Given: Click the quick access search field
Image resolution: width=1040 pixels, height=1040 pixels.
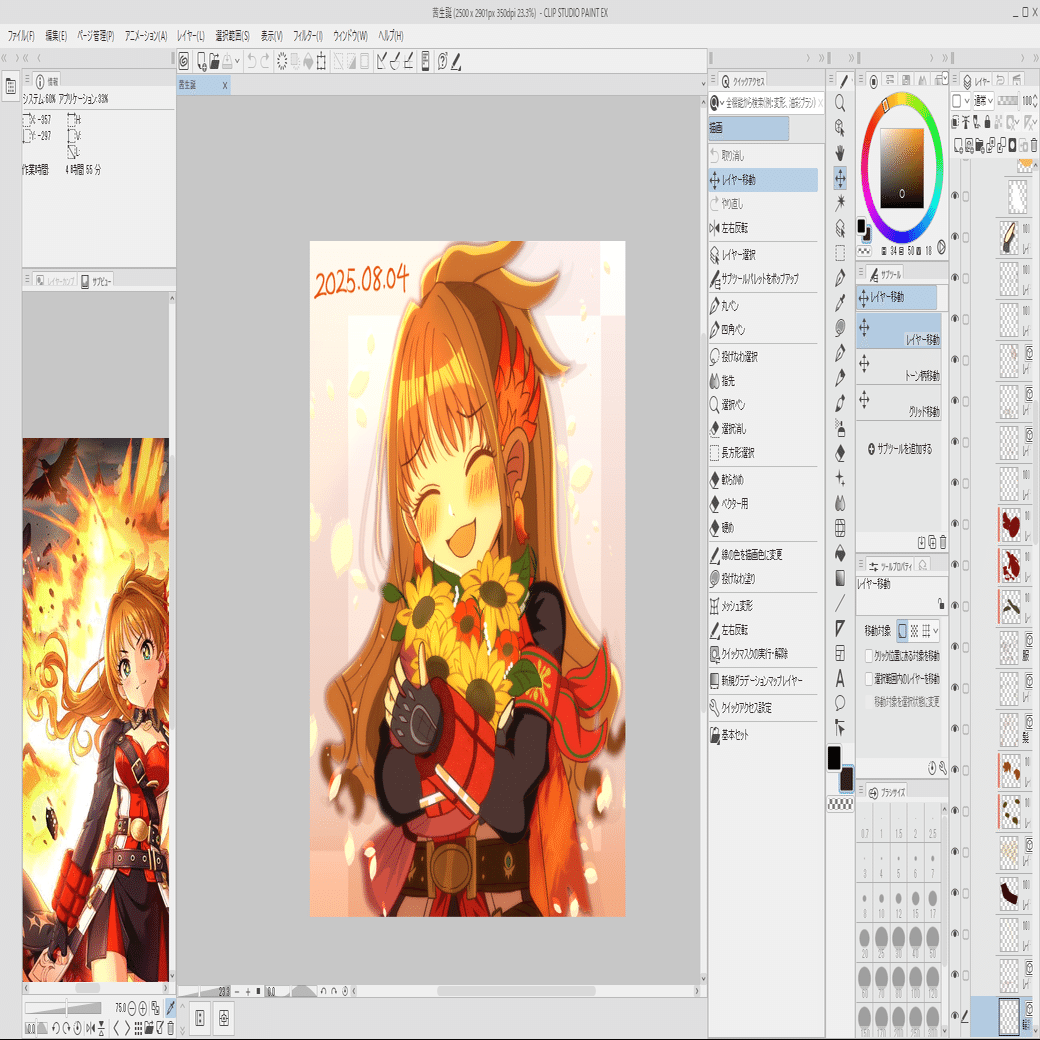Looking at the screenshot, I should [769, 103].
